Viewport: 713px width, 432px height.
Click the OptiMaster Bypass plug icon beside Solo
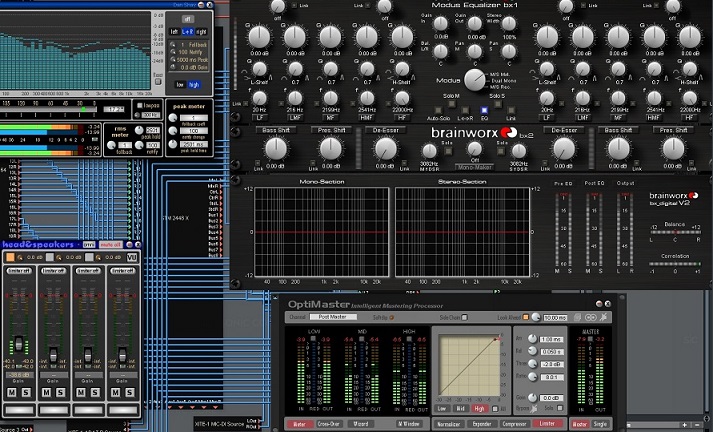tap(534, 409)
